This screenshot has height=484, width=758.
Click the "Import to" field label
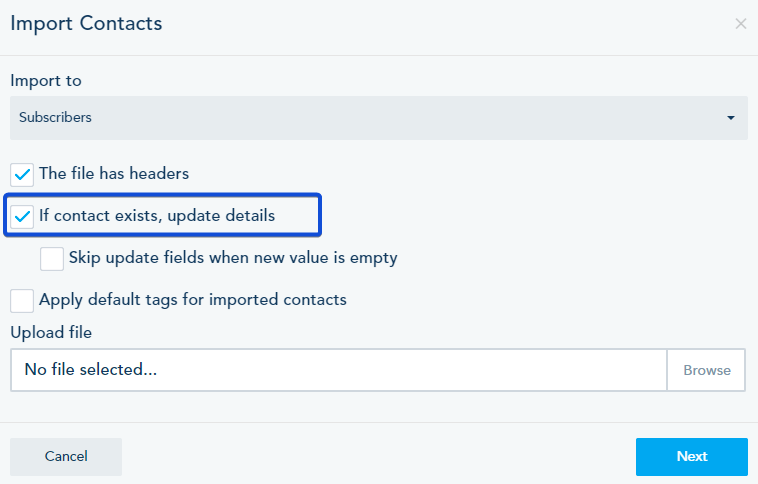[x=46, y=81]
